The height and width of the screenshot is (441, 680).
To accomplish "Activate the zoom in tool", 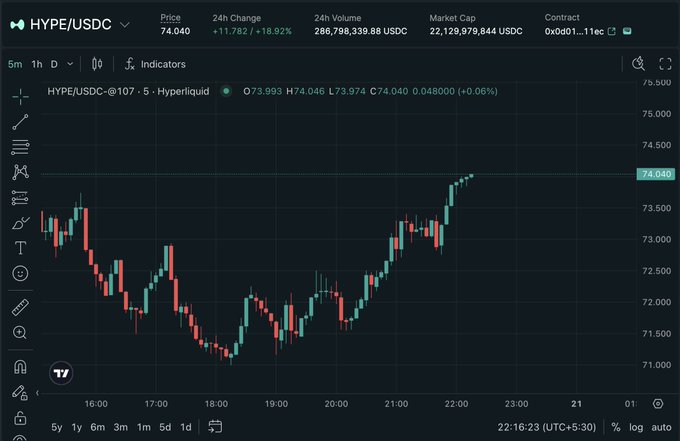I will [x=20, y=332].
